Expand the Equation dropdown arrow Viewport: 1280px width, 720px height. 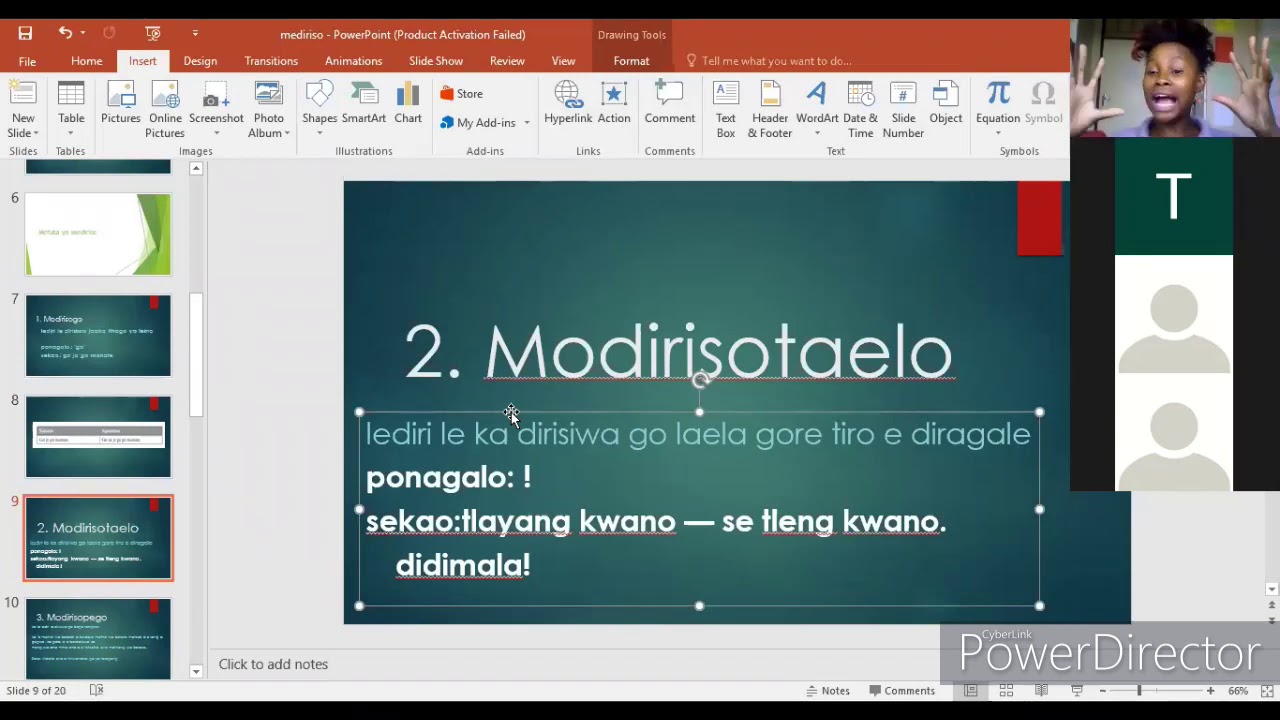998,133
